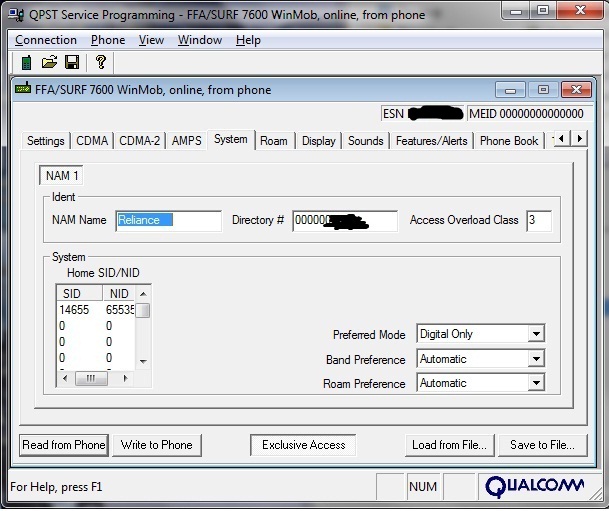The image size is (609, 511).
Task: Click the NUM indicator in status bar
Action: (x=423, y=487)
